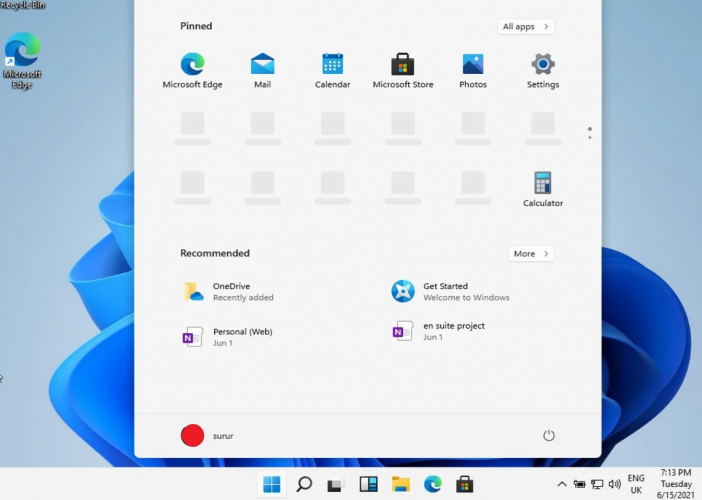Open the Calendar pinned app
702x500 pixels.
(x=332, y=71)
